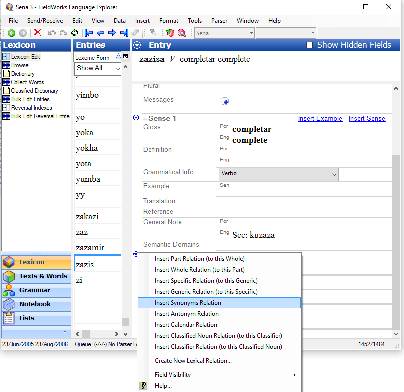Open the View menu

tap(98, 21)
